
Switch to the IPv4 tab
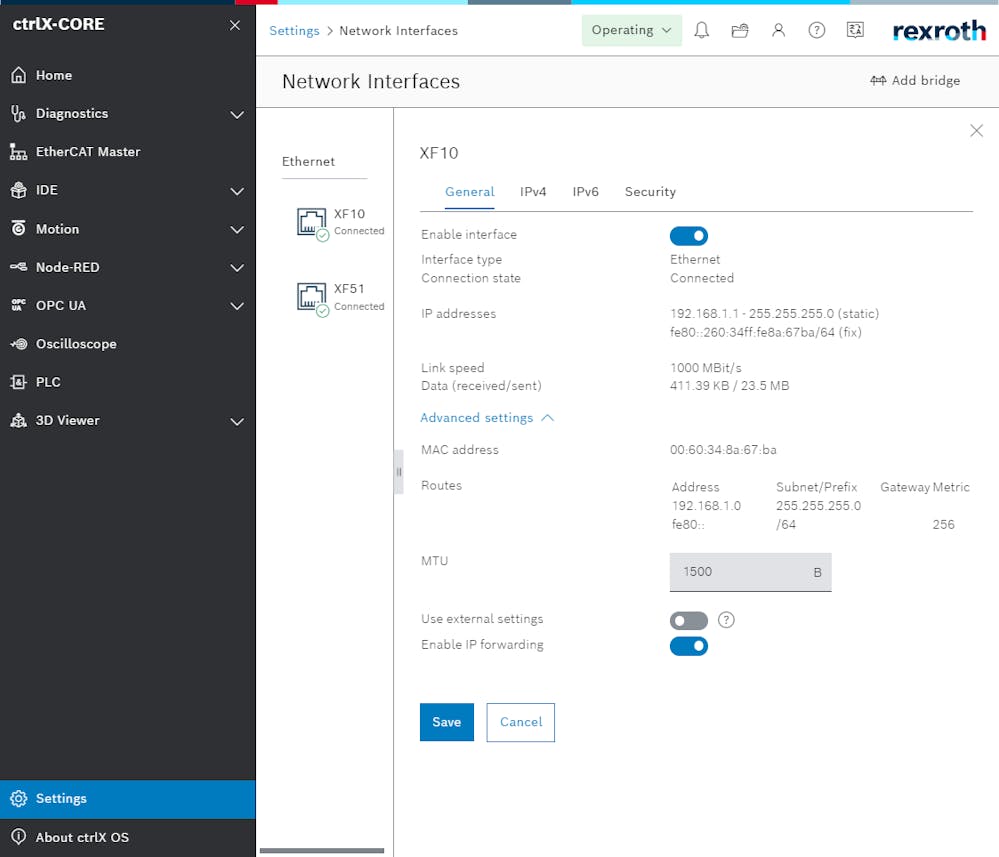[x=533, y=192]
